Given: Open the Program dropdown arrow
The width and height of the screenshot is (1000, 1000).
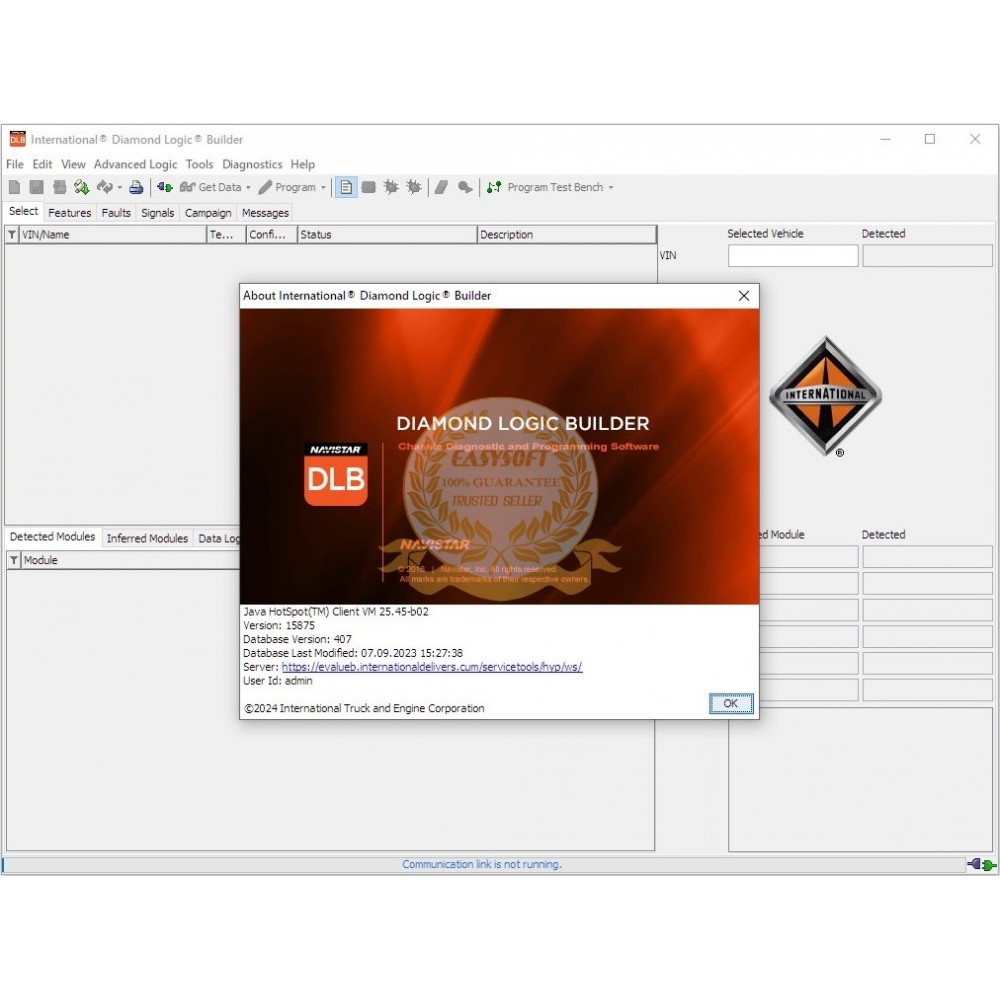Looking at the screenshot, I should click(x=323, y=188).
